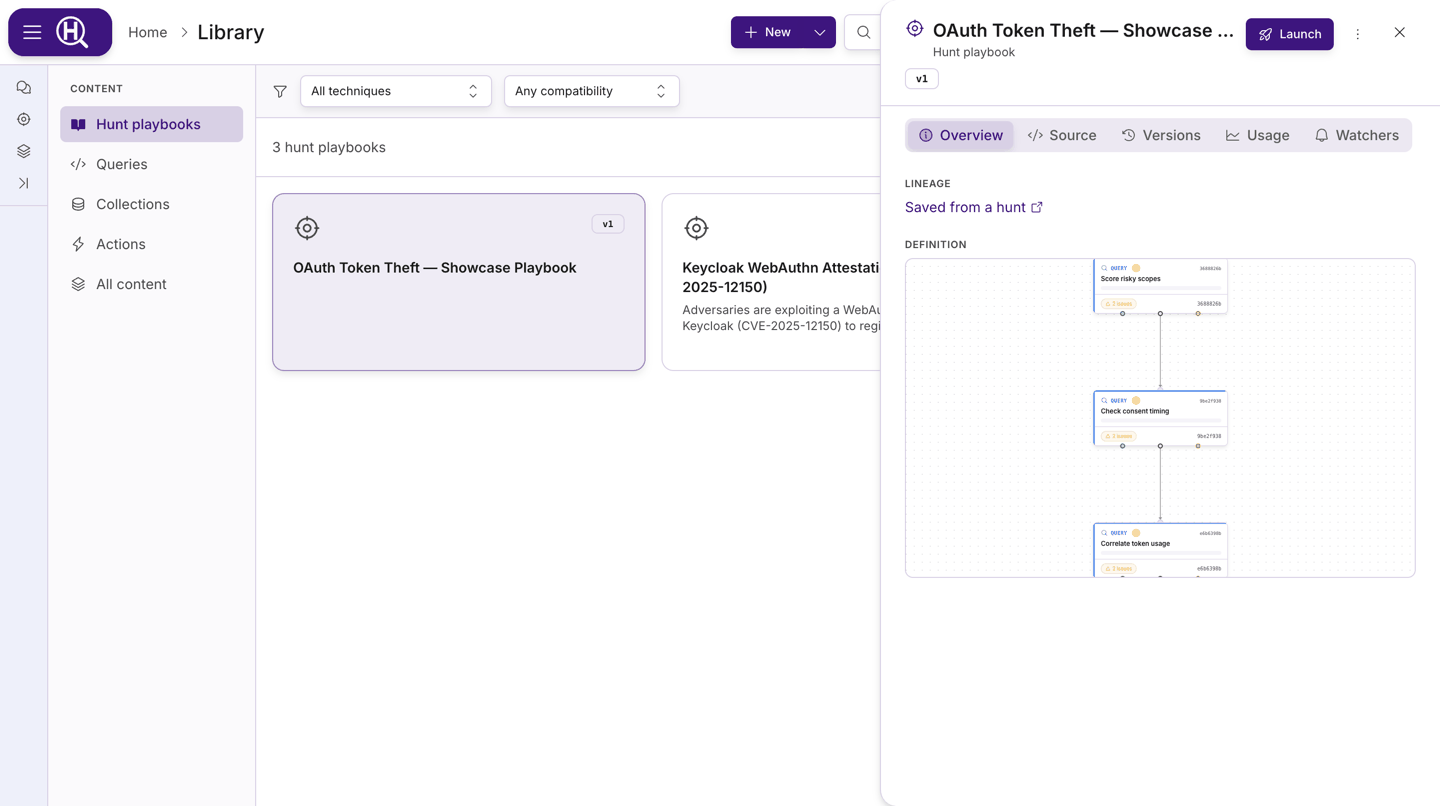Viewport: 1440px width, 806px height.
Task: Go to Home in the breadcrumb
Action: 148,32
